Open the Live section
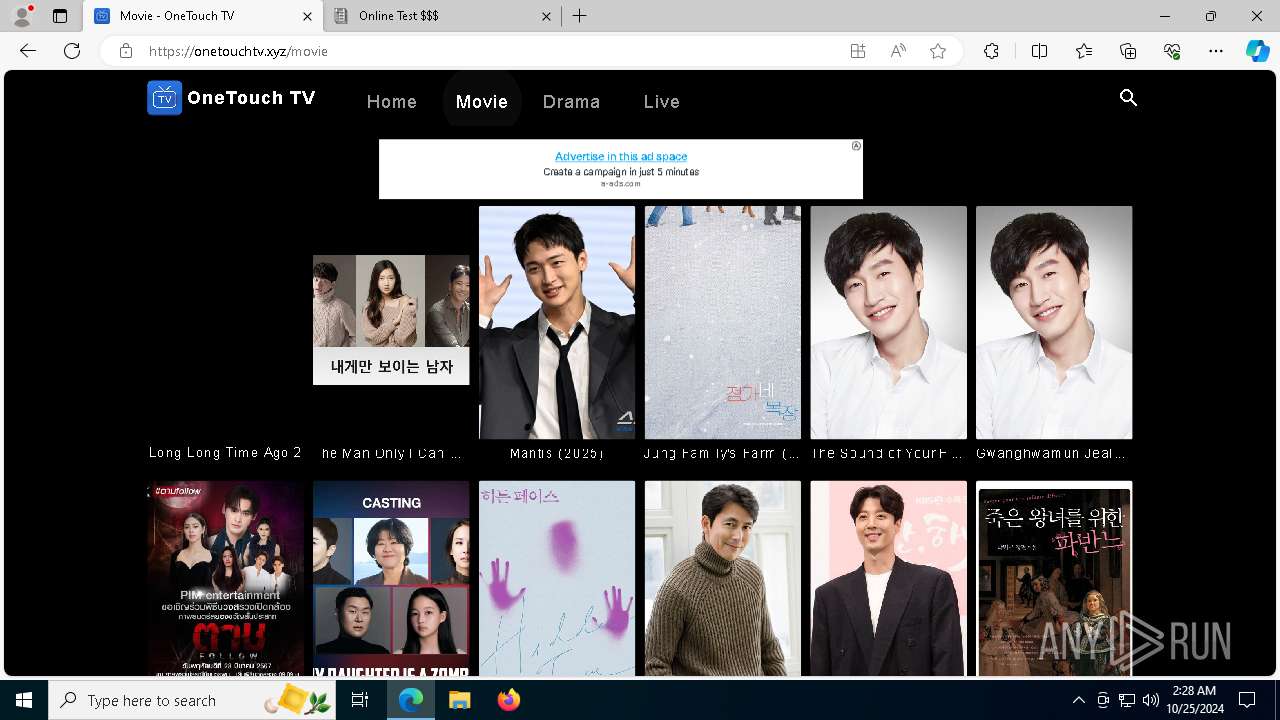 [x=662, y=101]
